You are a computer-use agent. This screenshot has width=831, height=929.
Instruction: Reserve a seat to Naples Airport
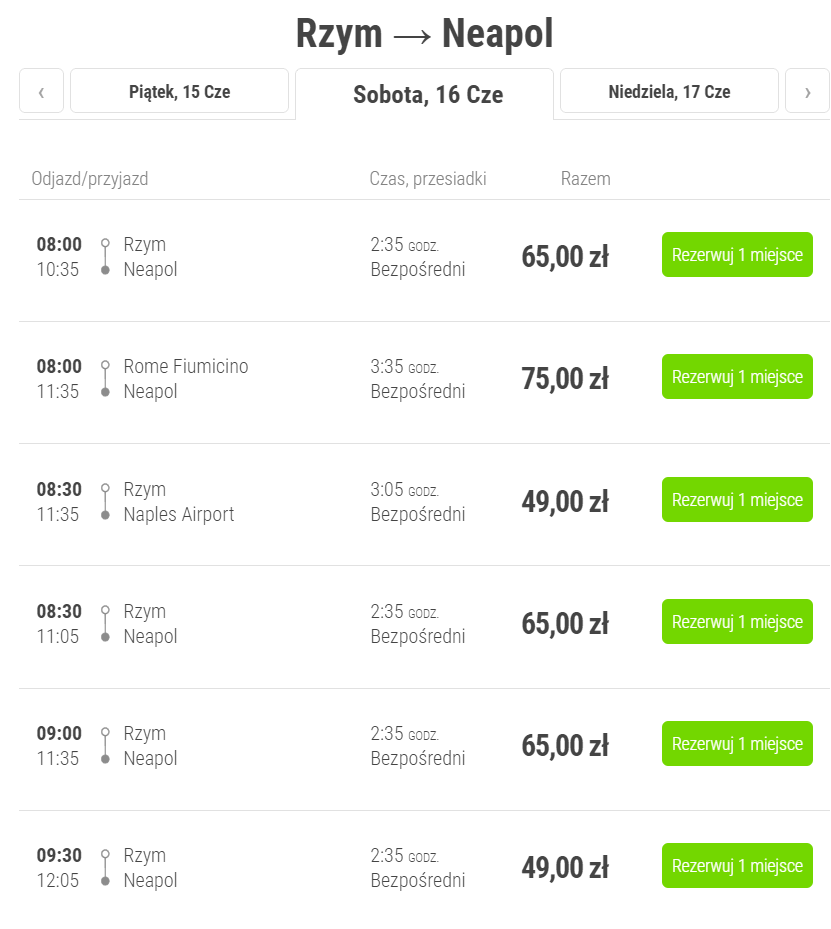(737, 500)
